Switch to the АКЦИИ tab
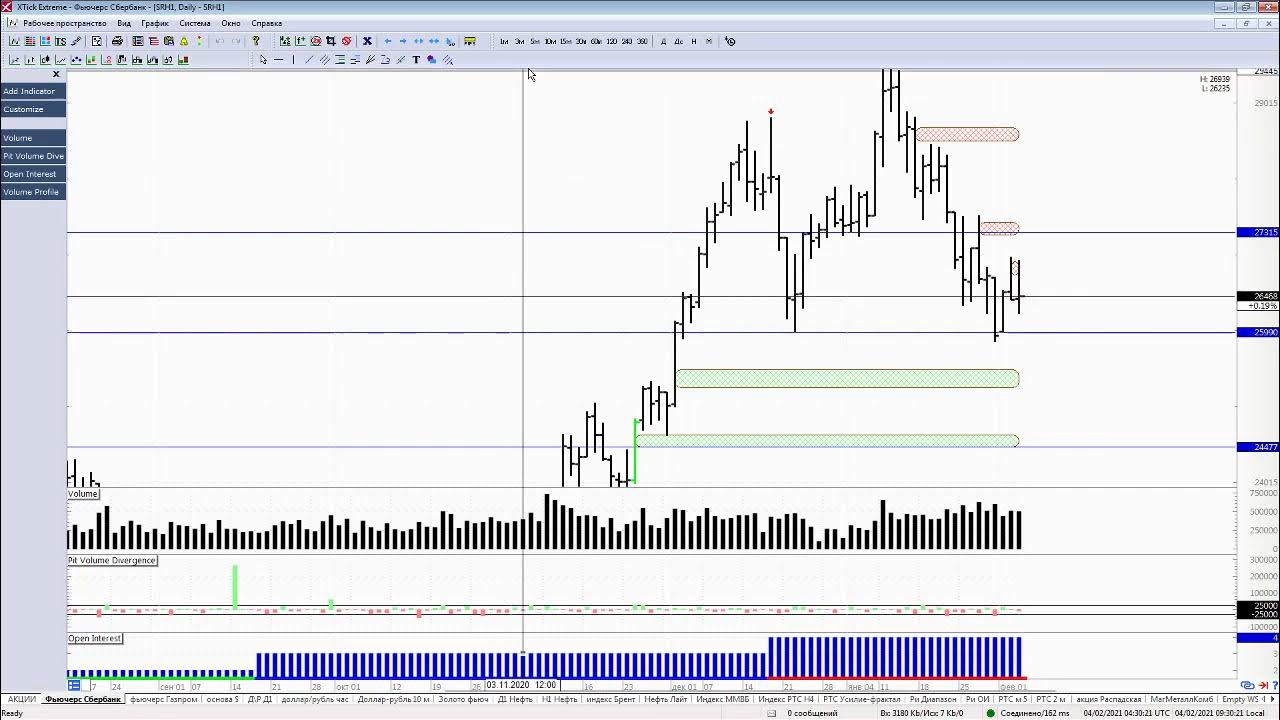Screen dimensions: 1280x720 pyautogui.click(x=21, y=700)
